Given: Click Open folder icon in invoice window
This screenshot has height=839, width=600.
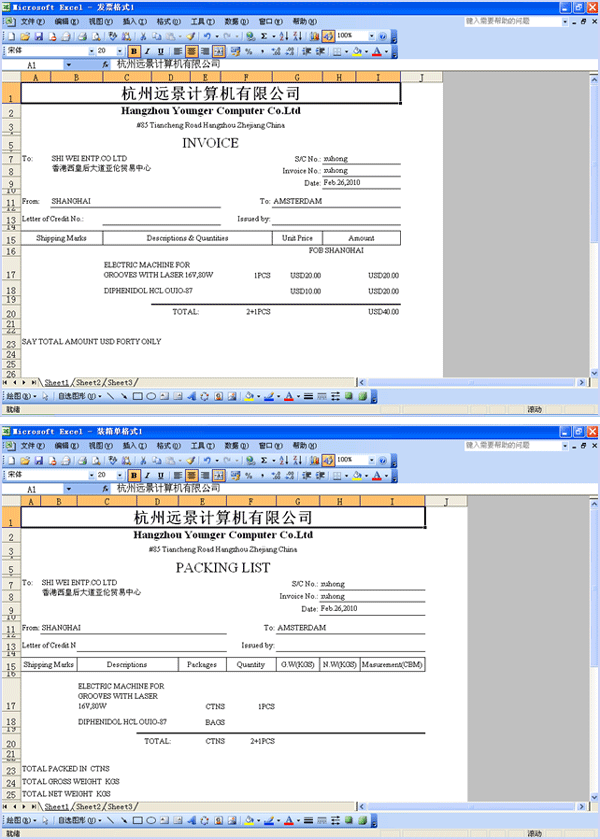Looking at the screenshot, I should [25, 36].
